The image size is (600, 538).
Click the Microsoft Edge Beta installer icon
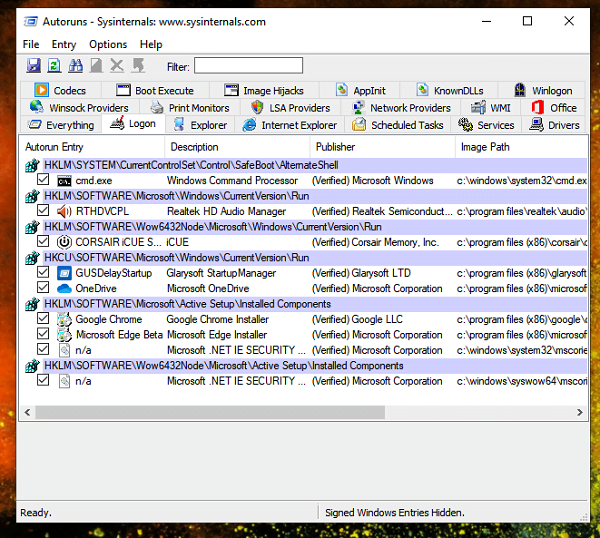[x=64, y=335]
